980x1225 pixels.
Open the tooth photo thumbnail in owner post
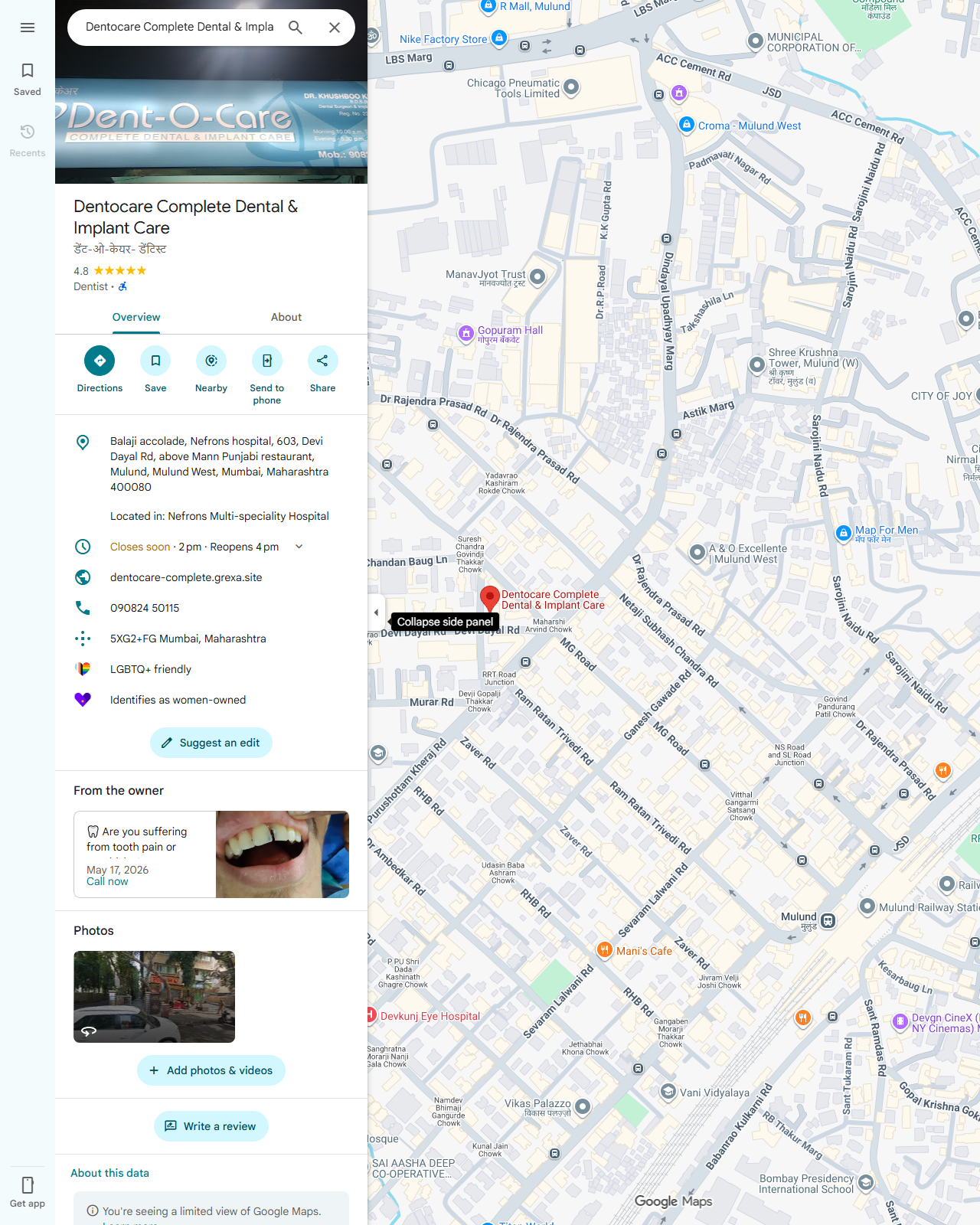coord(283,854)
